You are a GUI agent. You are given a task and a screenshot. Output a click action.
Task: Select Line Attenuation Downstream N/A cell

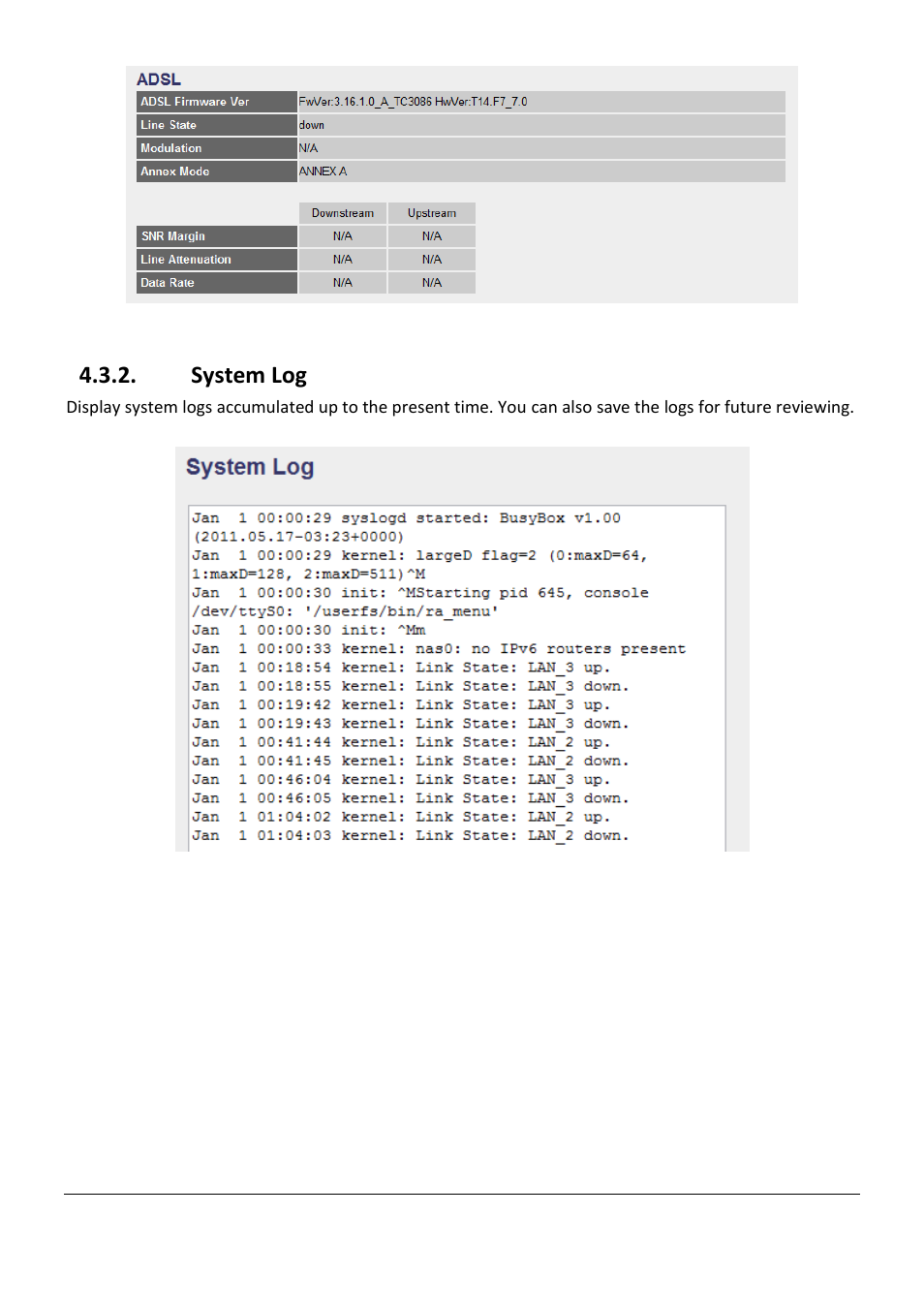click(343, 260)
